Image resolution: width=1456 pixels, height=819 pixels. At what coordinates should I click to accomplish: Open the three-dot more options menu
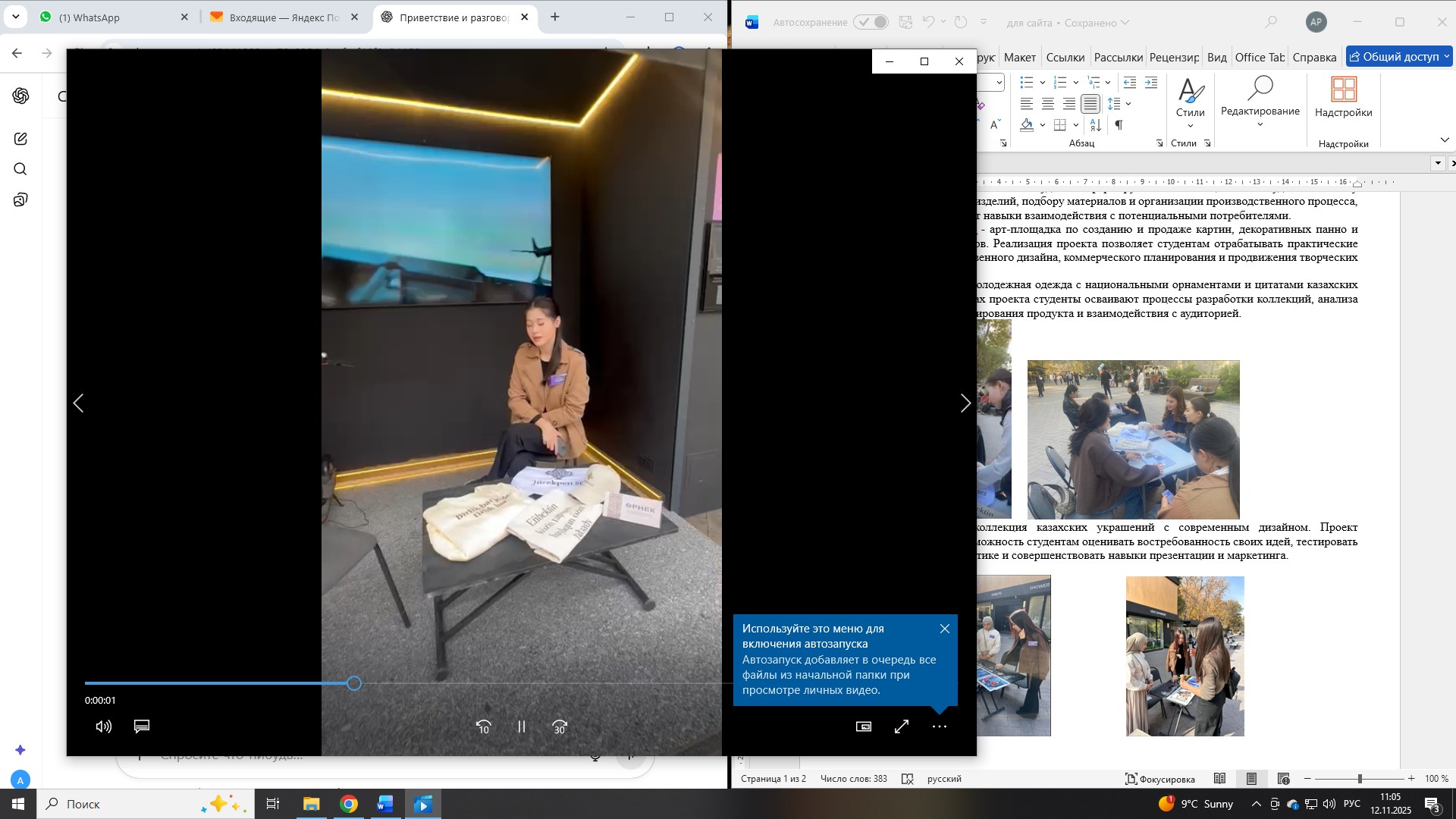(940, 726)
